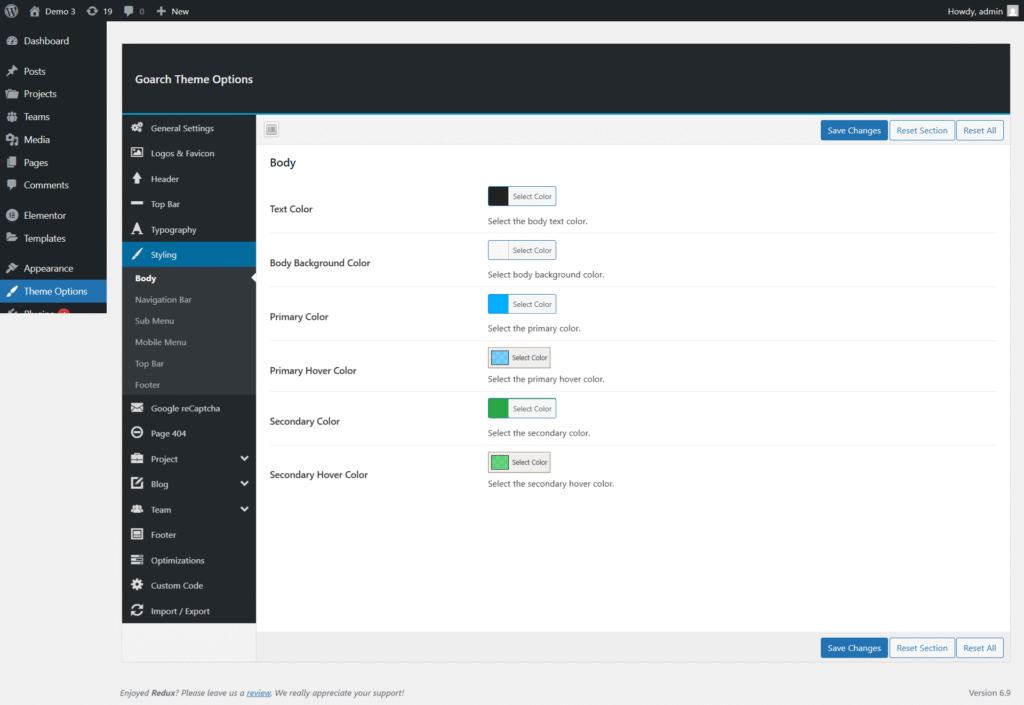1024x705 pixels.
Task: Click the Secondary Hover Color swatch
Action: [500, 462]
